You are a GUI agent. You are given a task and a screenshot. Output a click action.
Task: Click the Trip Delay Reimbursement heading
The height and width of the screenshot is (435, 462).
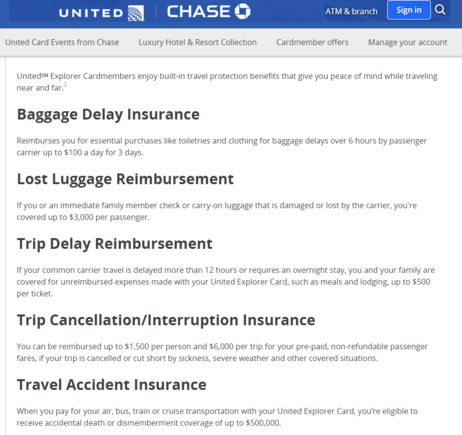(x=115, y=244)
